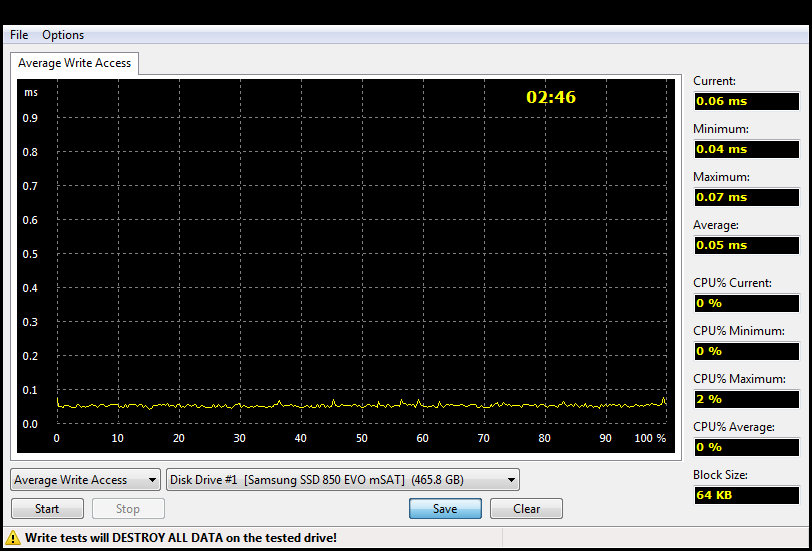Screen dimensions: 812x551
Task: Click the Start button
Action: point(47,509)
